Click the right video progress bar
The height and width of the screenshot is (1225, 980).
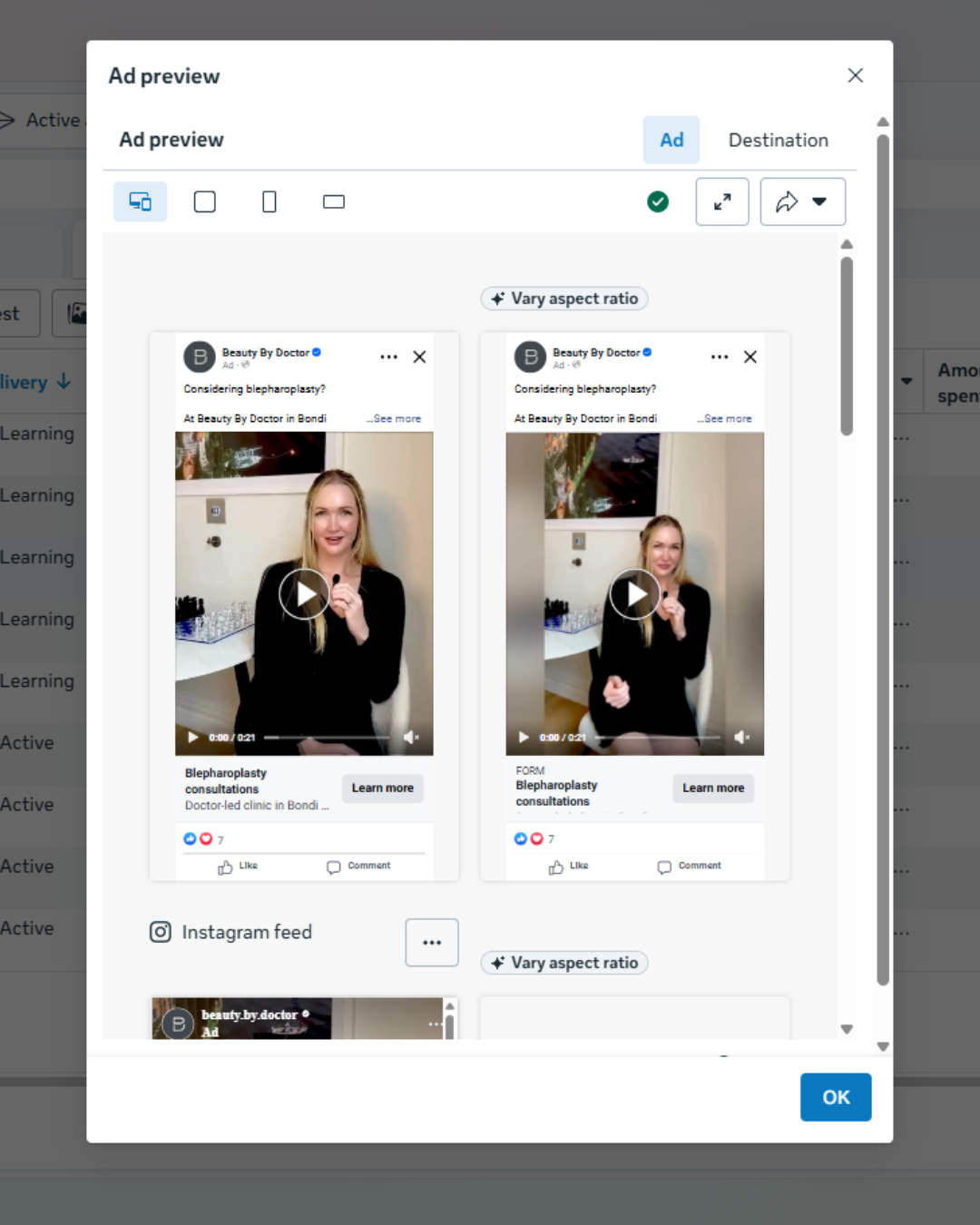pos(658,738)
